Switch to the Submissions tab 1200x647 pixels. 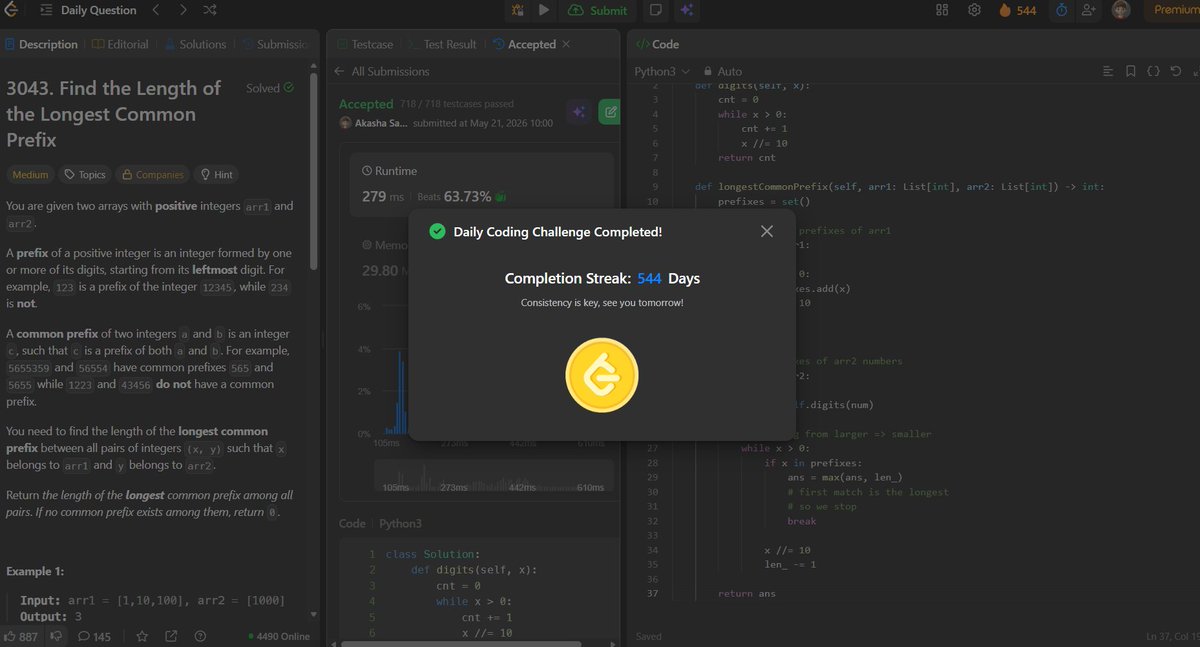(x=274, y=44)
